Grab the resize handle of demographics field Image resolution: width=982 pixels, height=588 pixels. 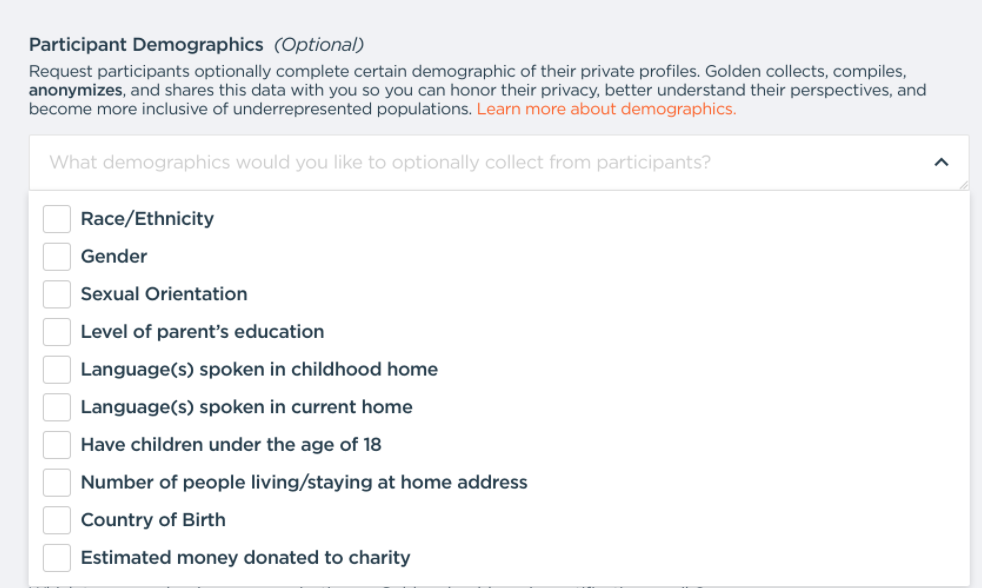tap(964, 185)
